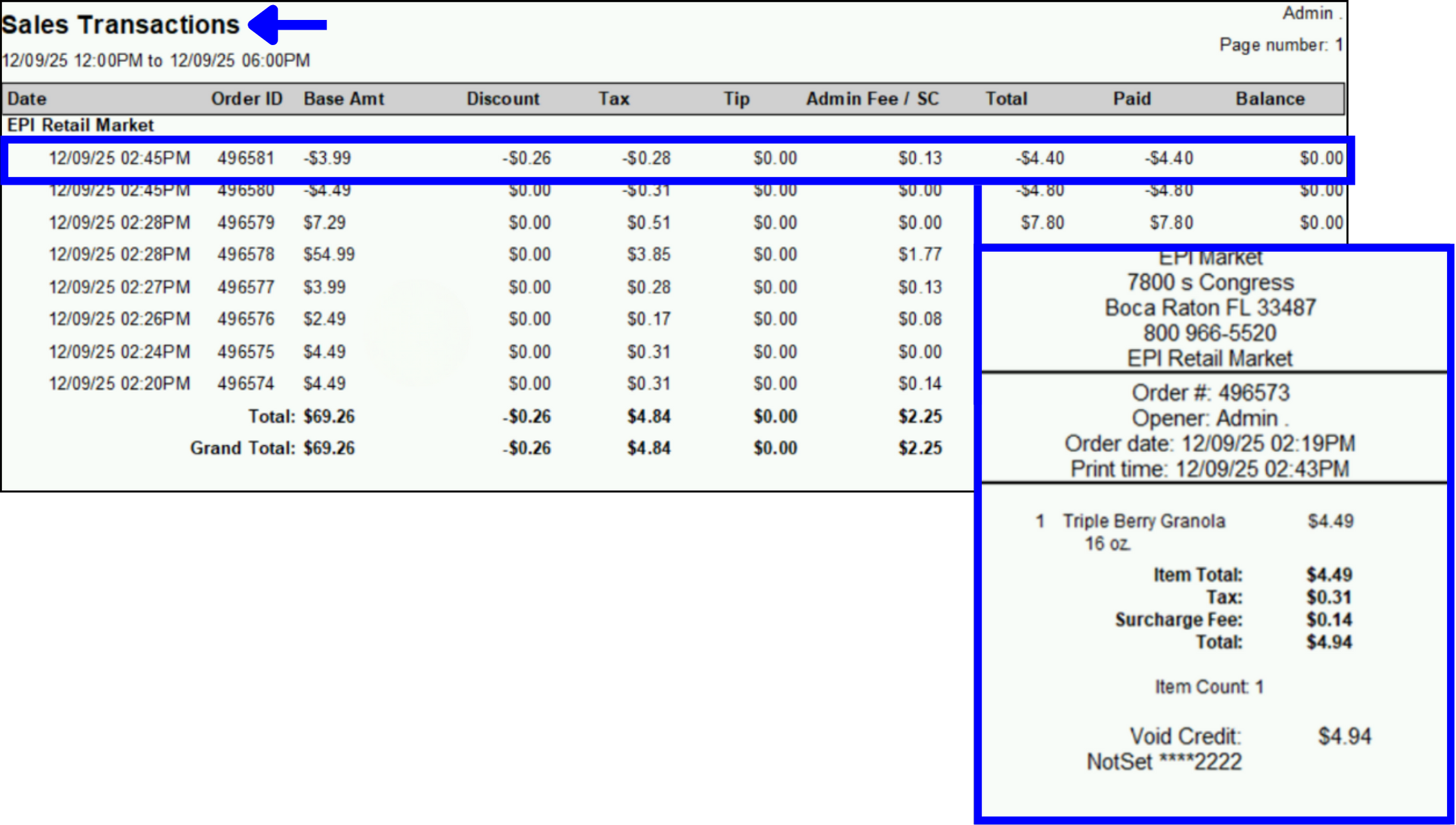Click the Void Credit amount on receipt

coord(1343,735)
